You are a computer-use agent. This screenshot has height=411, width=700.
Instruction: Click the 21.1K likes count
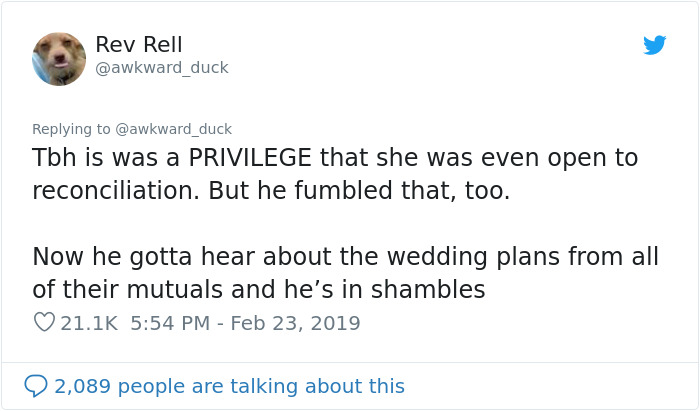(x=90, y=323)
